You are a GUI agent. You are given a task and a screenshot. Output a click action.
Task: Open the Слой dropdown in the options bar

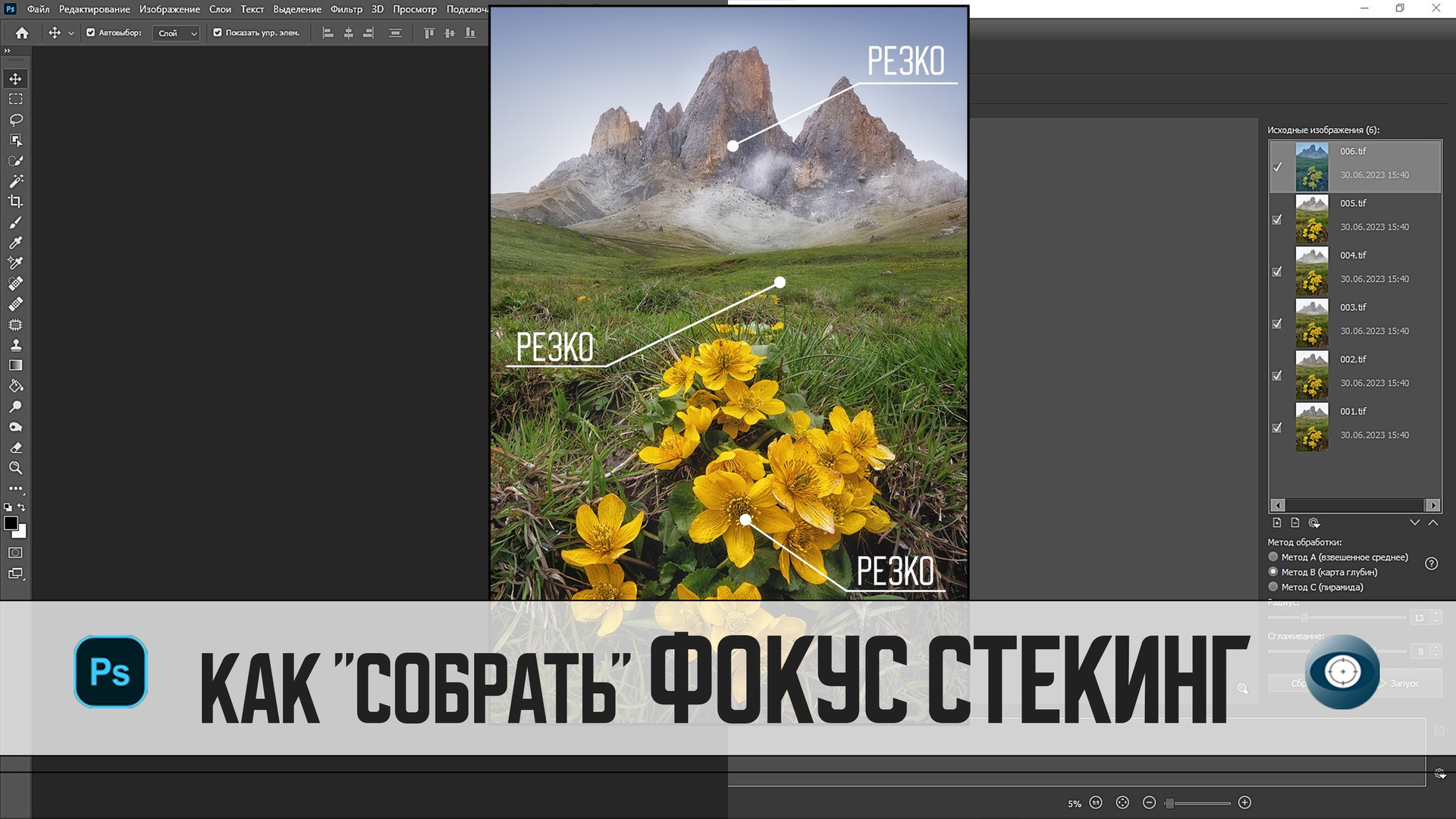tap(176, 33)
